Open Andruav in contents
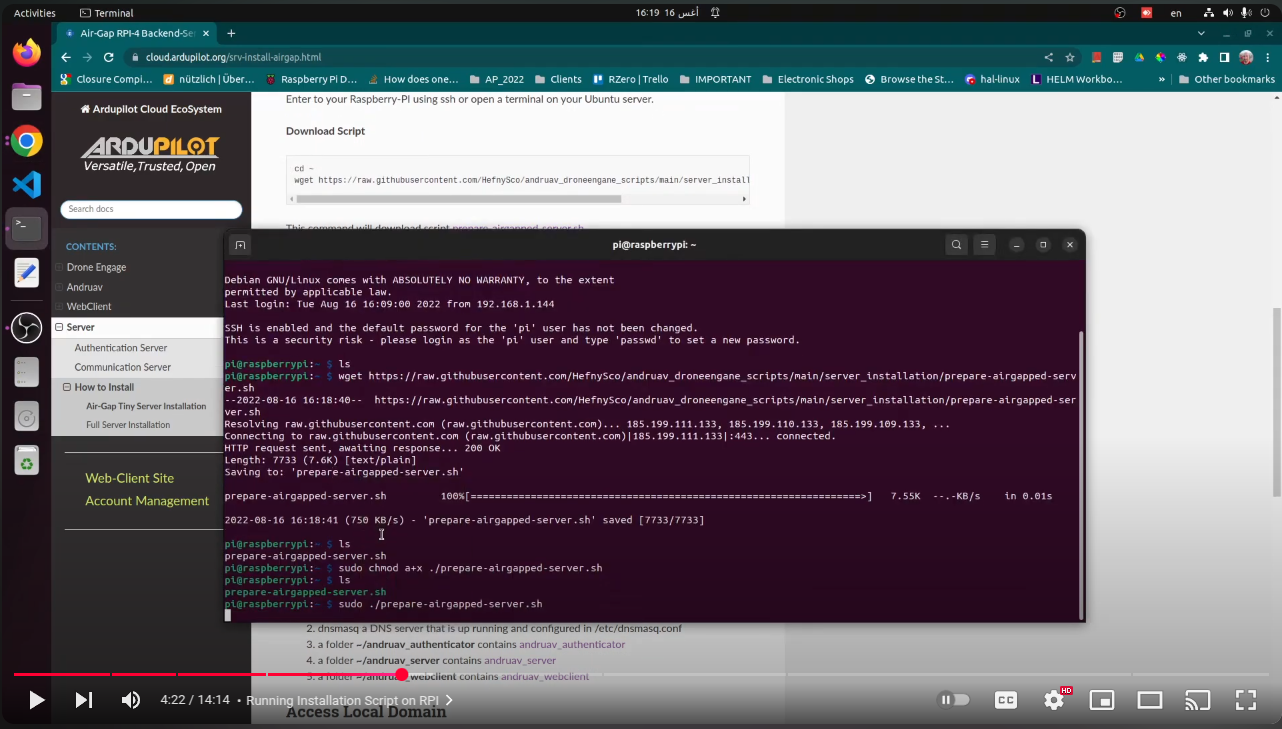This screenshot has width=1282, height=729. click(x=84, y=287)
